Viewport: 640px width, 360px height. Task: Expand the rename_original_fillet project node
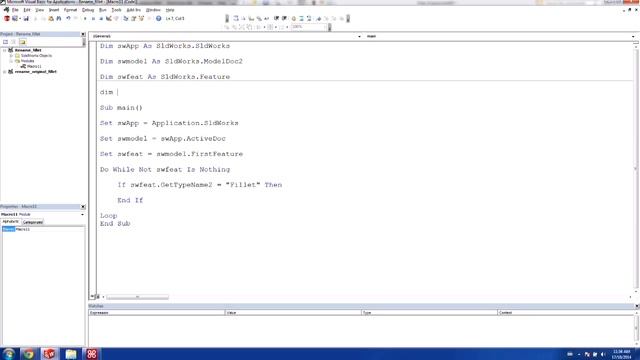tap(4, 72)
